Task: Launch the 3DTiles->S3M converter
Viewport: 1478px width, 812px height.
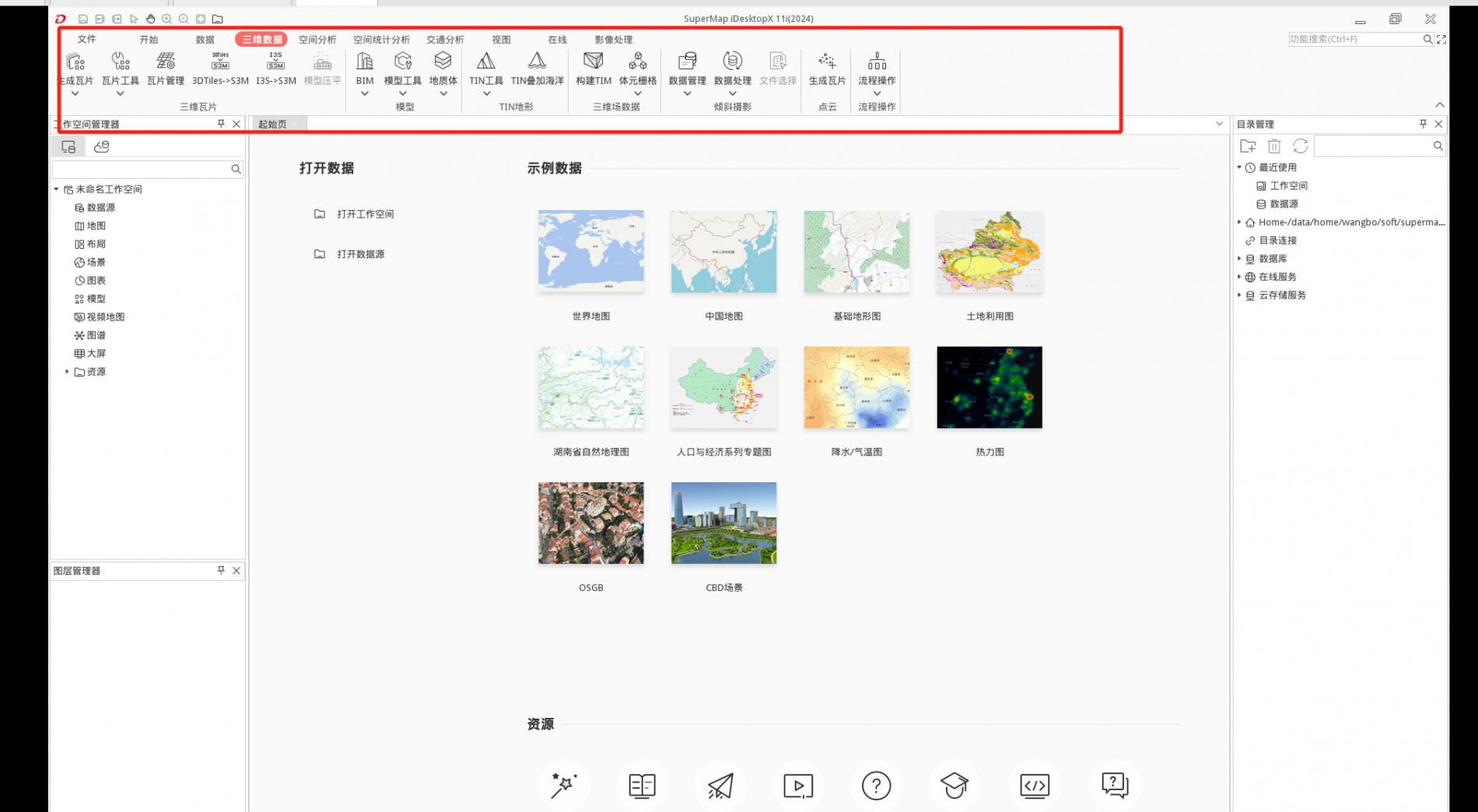Action: [220, 68]
